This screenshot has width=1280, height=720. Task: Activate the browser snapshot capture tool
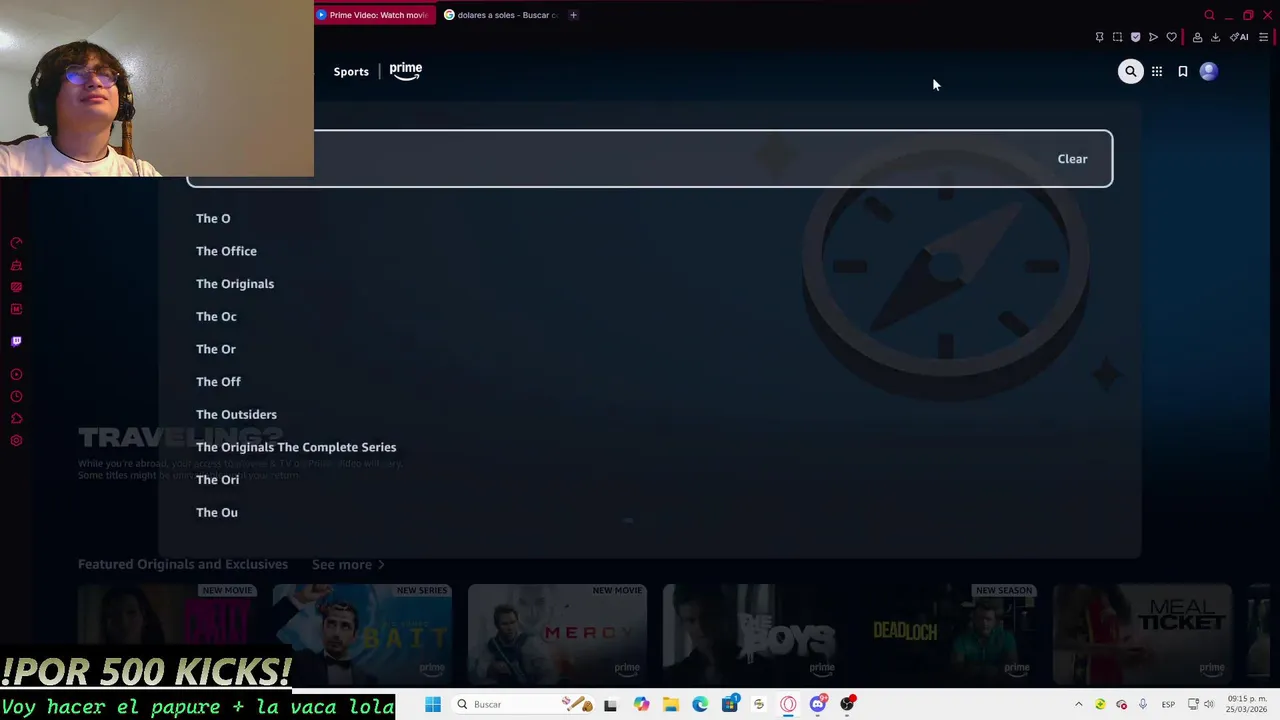1117,37
